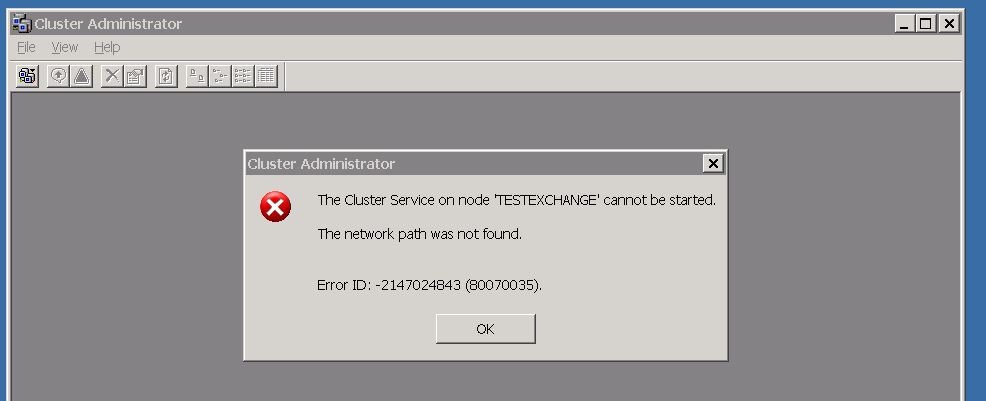Click the error dialog title bar
Screen dimensions: 986x401
473,163
